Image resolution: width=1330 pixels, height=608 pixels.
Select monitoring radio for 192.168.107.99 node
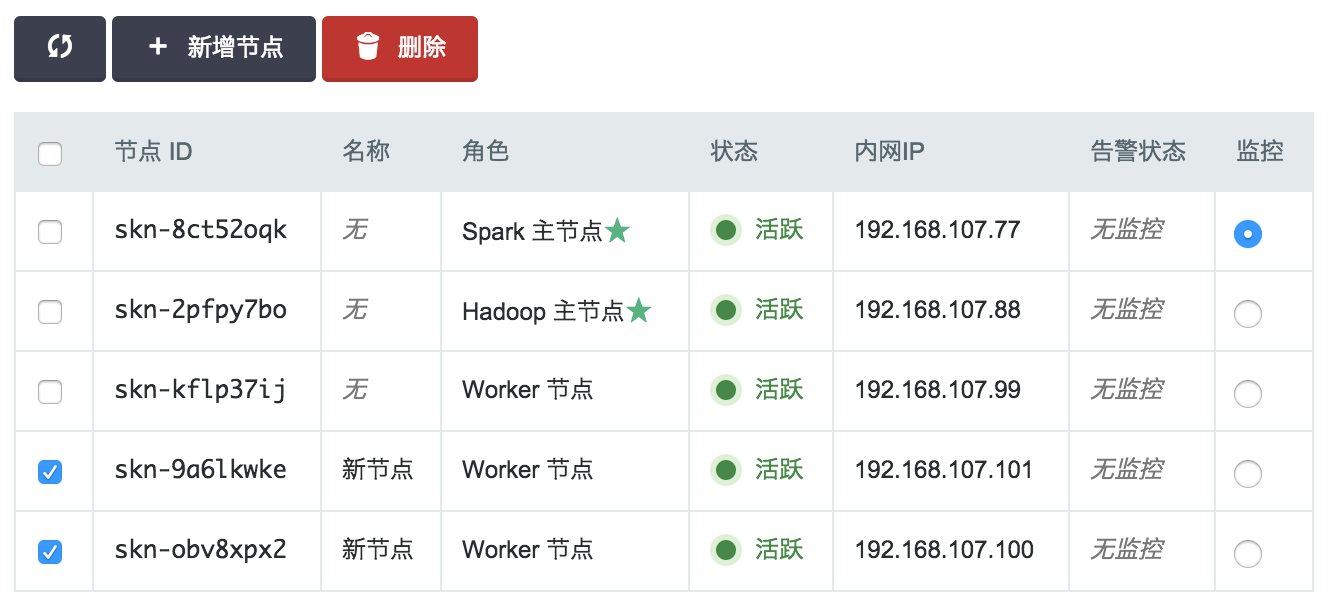pos(1248,394)
